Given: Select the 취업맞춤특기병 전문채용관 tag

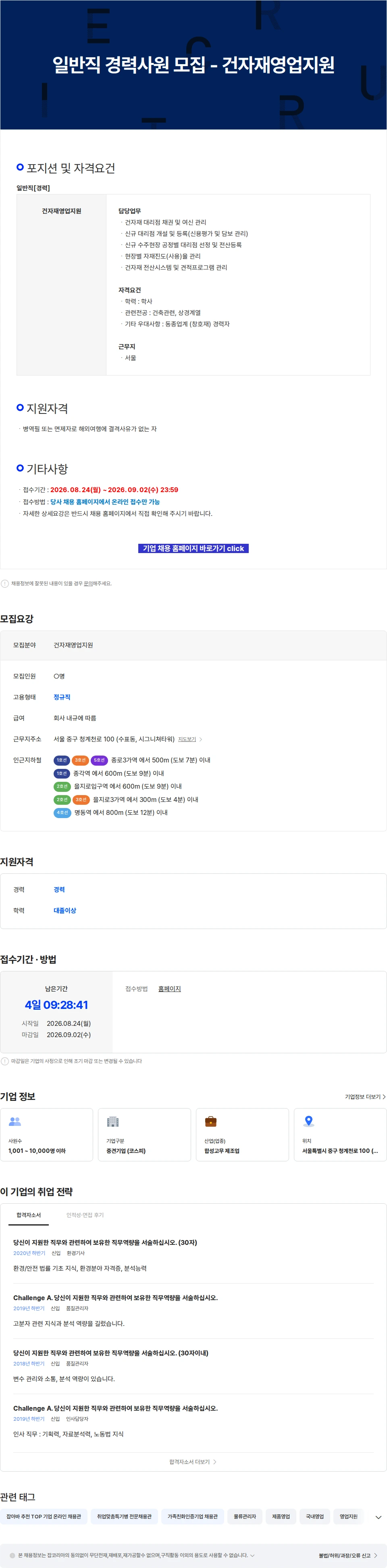Looking at the screenshot, I should coord(124,1516).
